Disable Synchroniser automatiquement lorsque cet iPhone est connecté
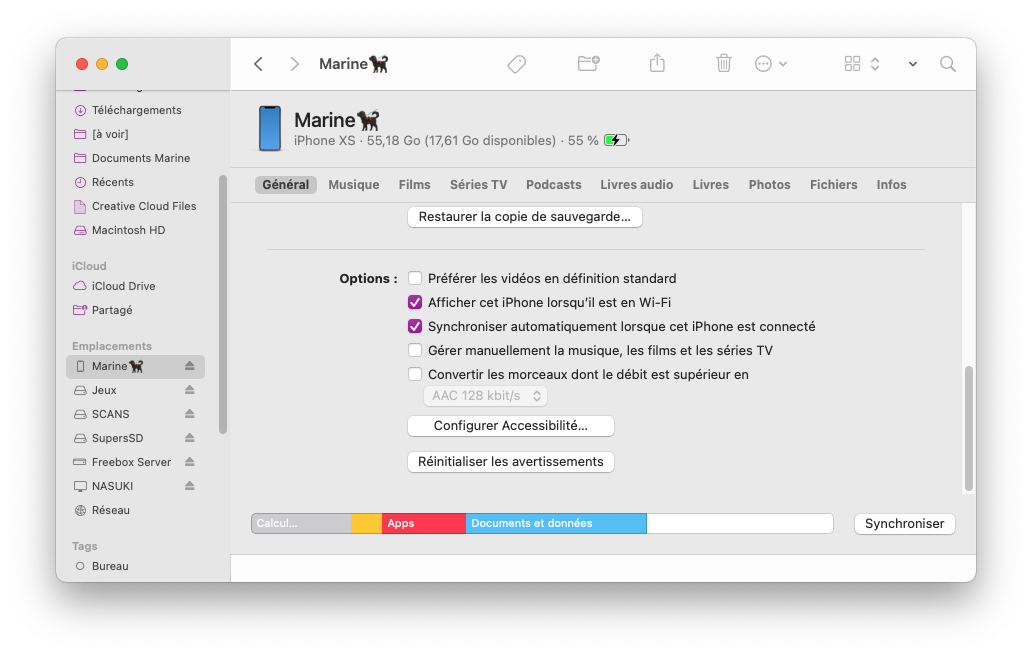The height and width of the screenshot is (656, 1032). click(415, 326)
